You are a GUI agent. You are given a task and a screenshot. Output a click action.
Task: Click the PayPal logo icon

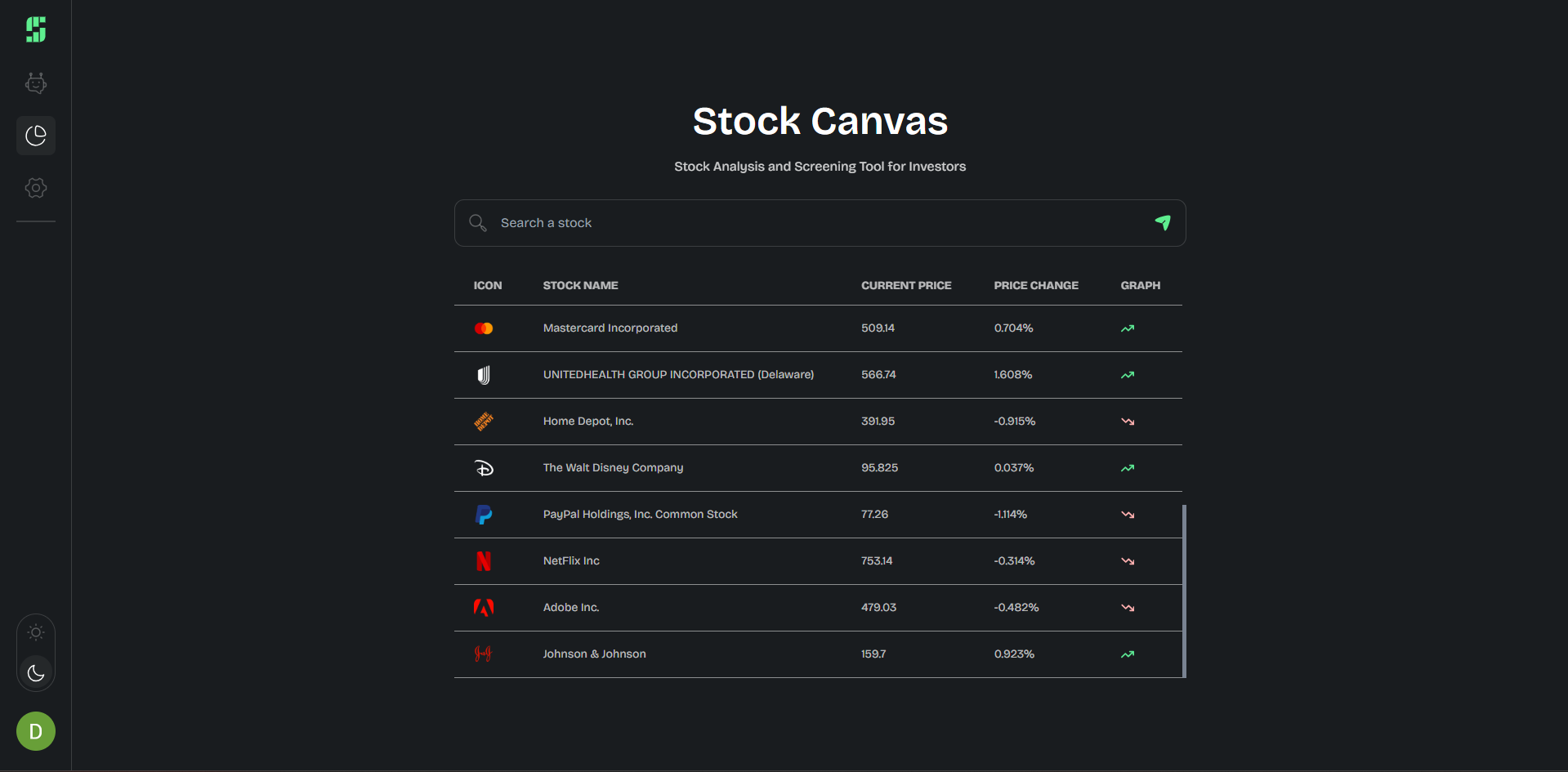[484, 515]
